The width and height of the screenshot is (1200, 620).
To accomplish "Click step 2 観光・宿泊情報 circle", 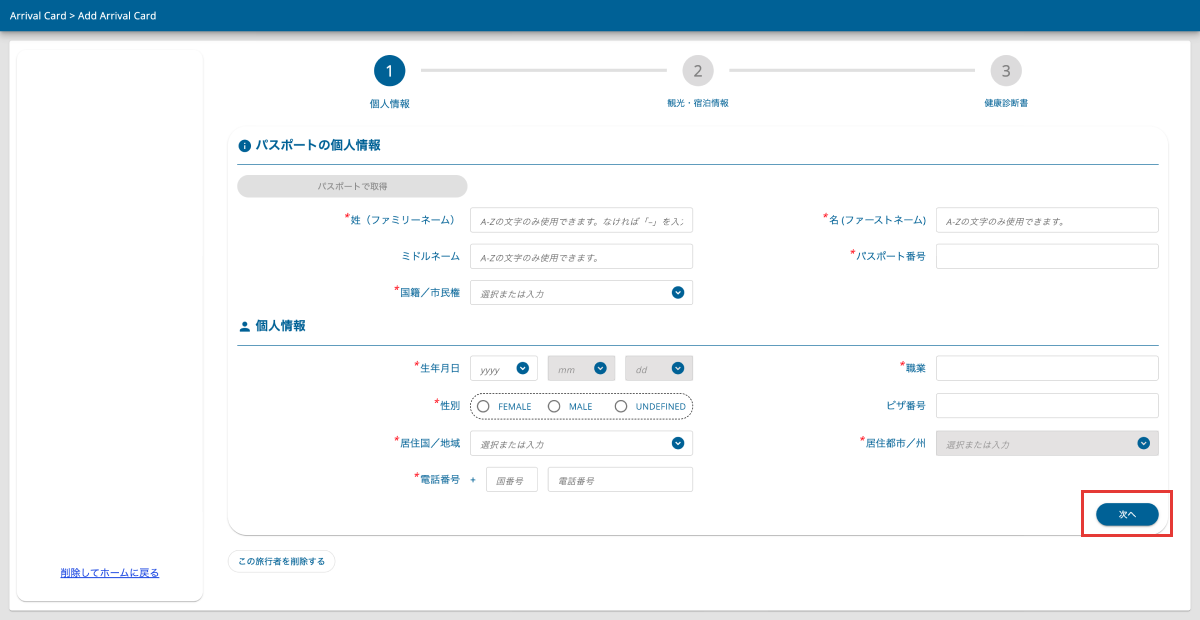I will point(697,70).
